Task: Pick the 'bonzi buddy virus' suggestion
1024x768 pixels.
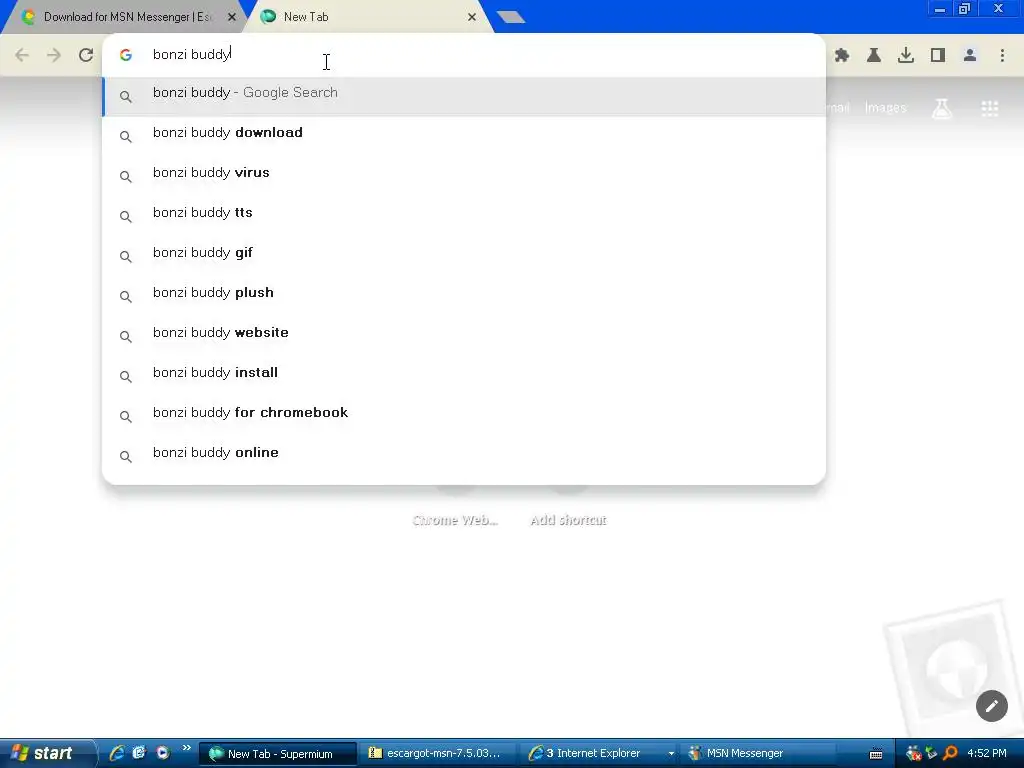Action: point(464,176)
